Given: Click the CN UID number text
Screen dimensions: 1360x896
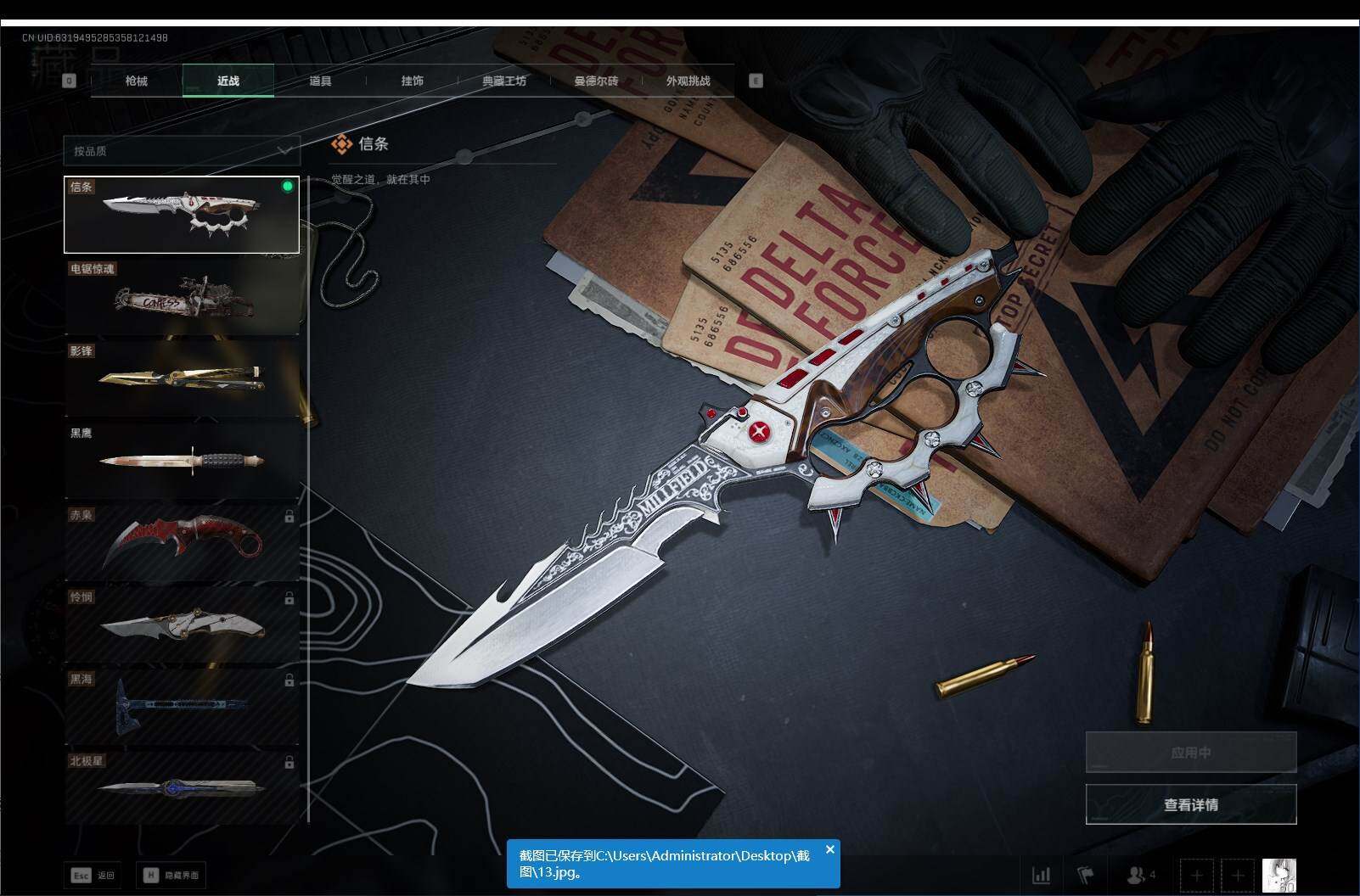Looking at the screenshot, I should point(95,38).
